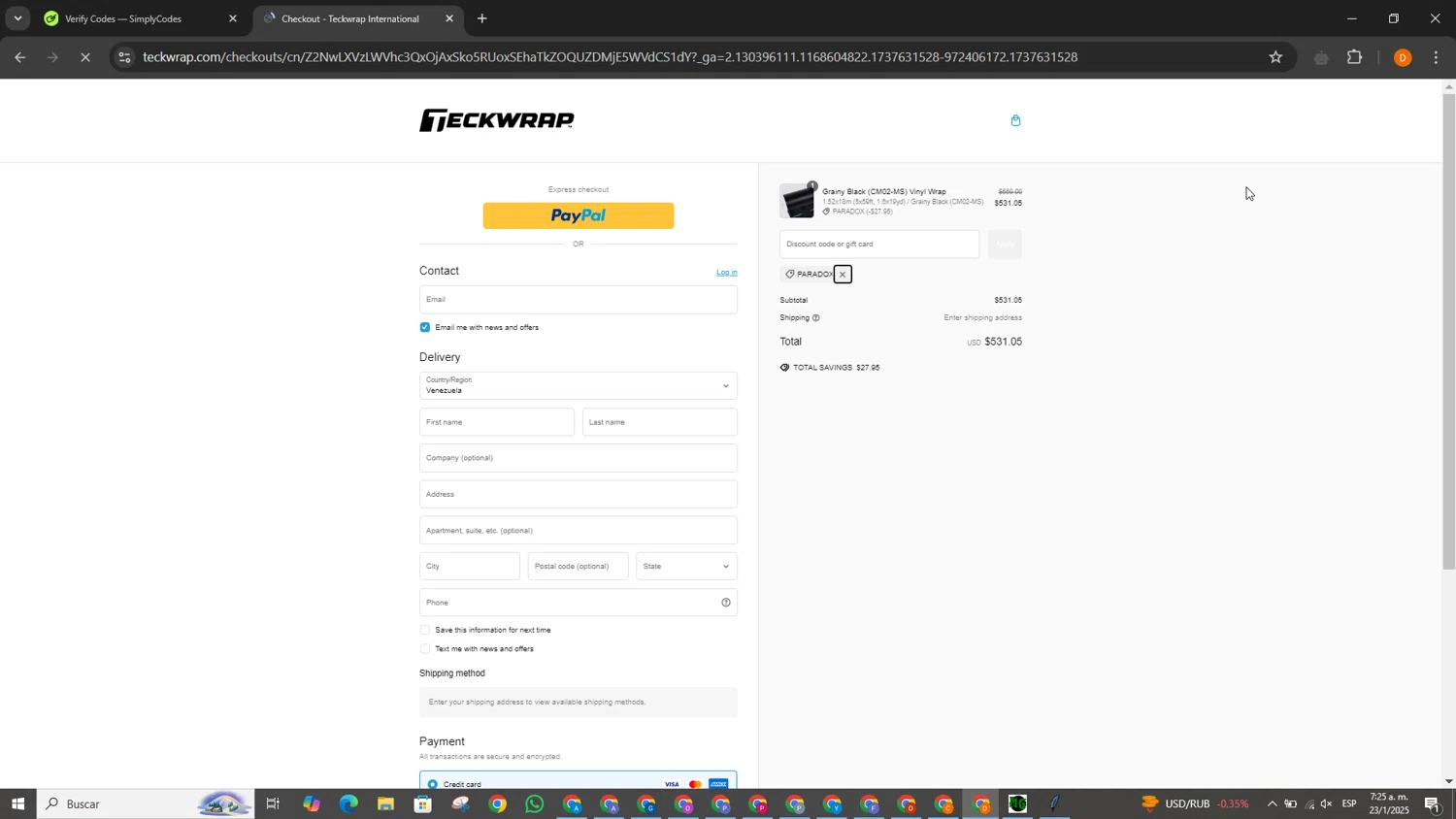
Task: Bookmark this page with the star
Action: click(1275, 57)
